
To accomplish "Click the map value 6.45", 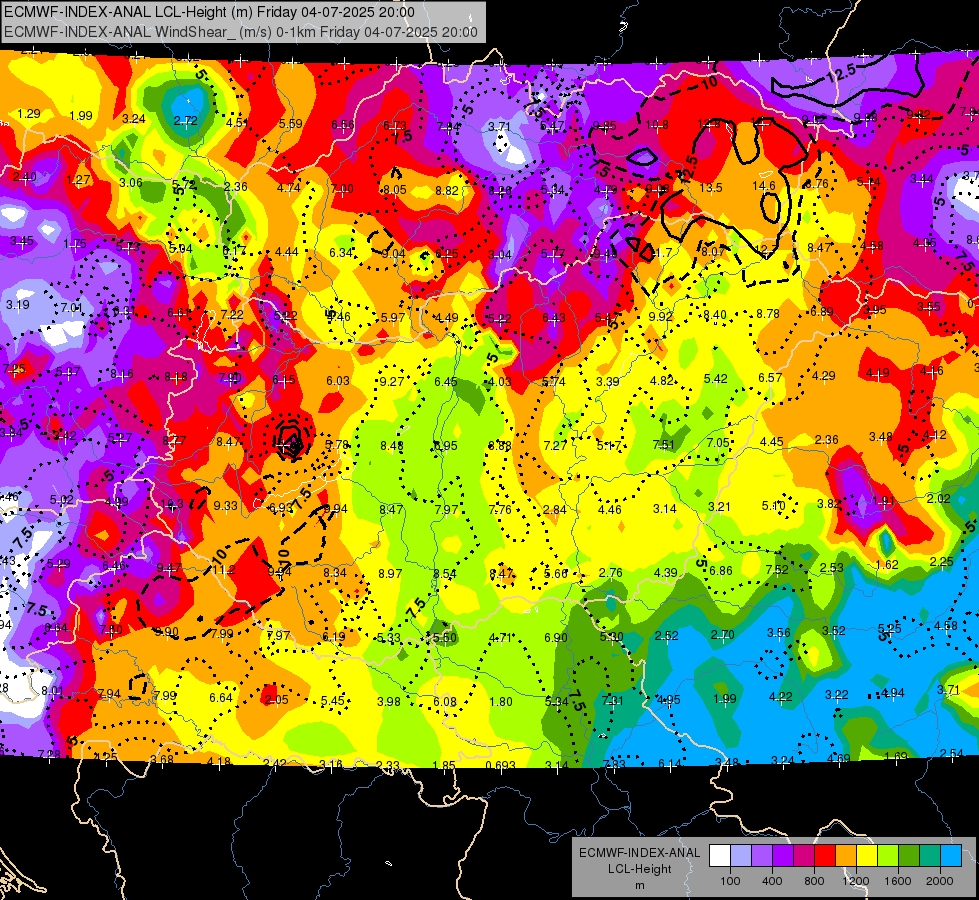I will coord(446,381).
